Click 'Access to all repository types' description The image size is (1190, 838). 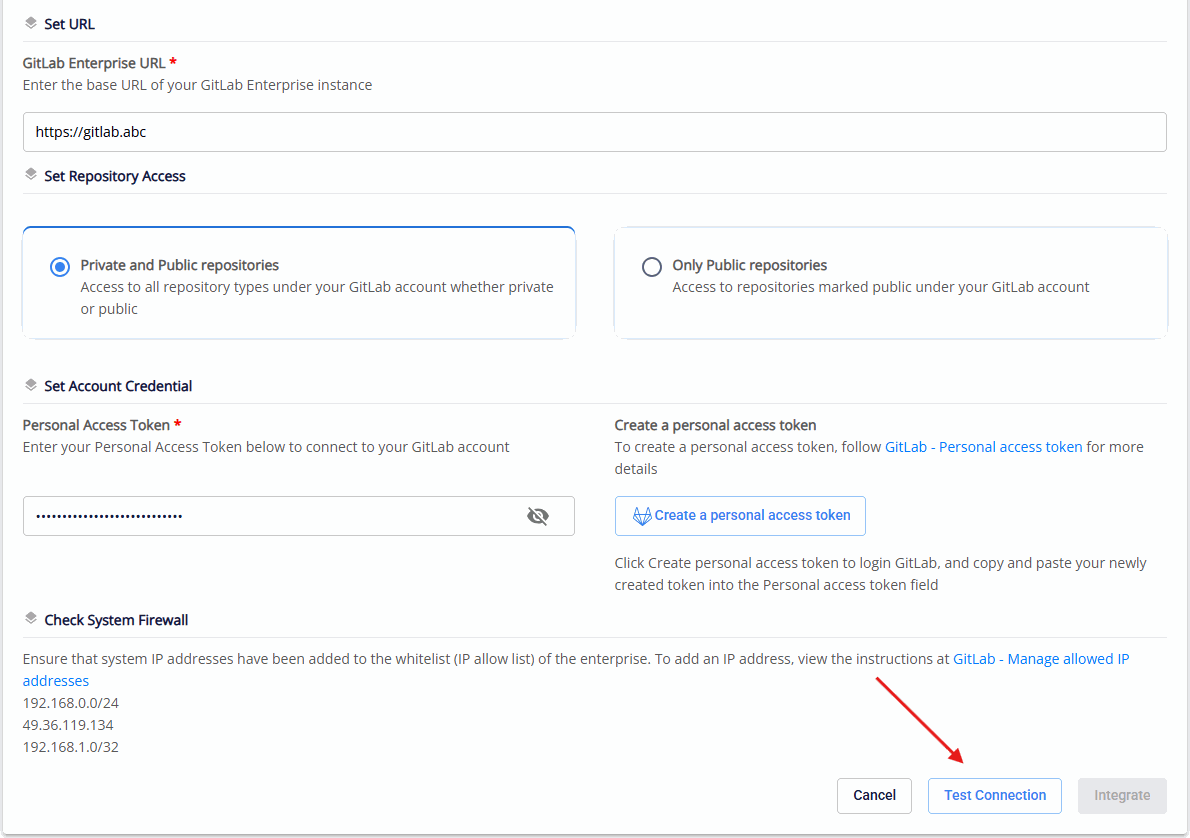click(317, 298)
